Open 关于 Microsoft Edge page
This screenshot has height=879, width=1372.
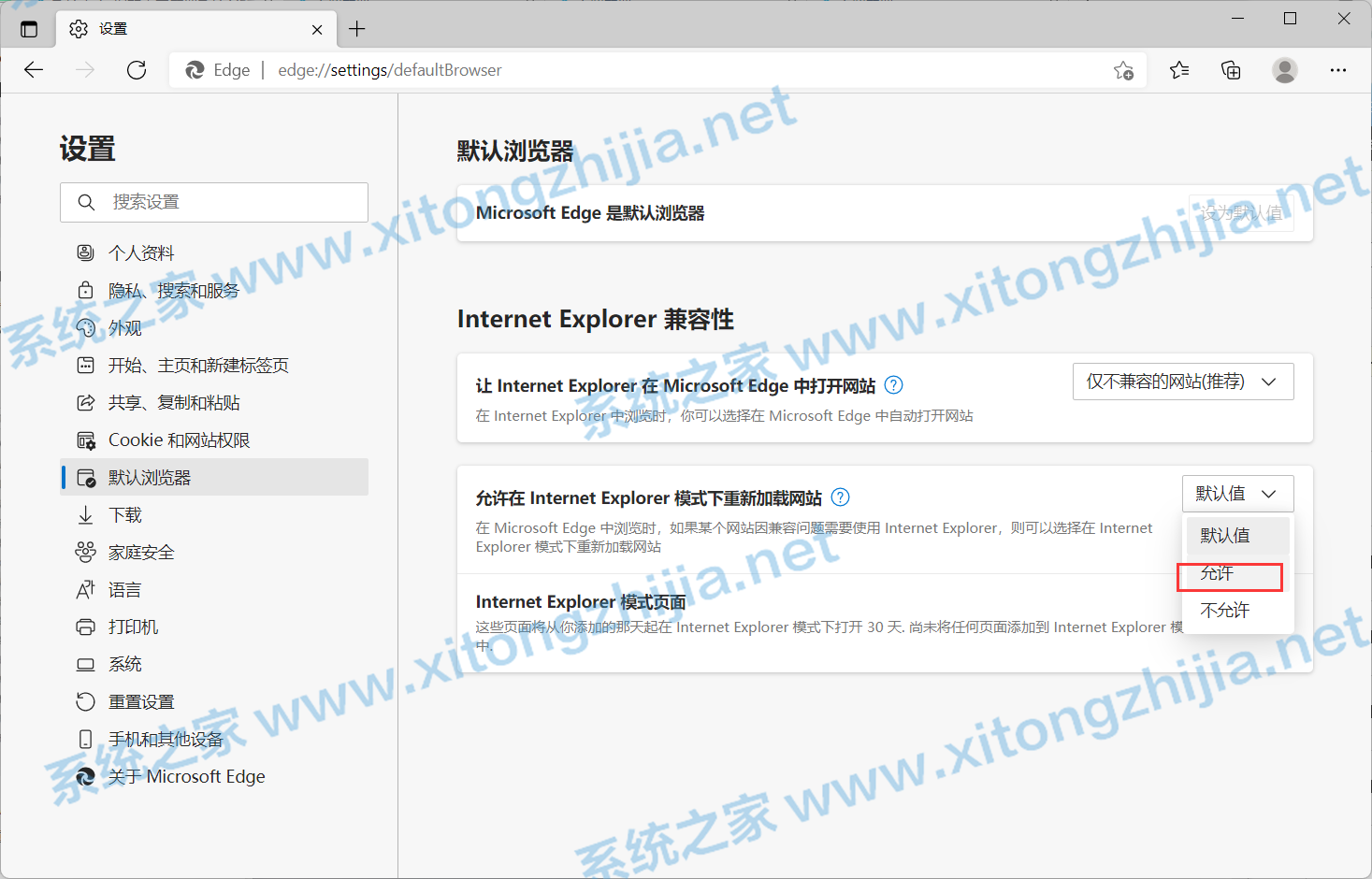[187, 776]
